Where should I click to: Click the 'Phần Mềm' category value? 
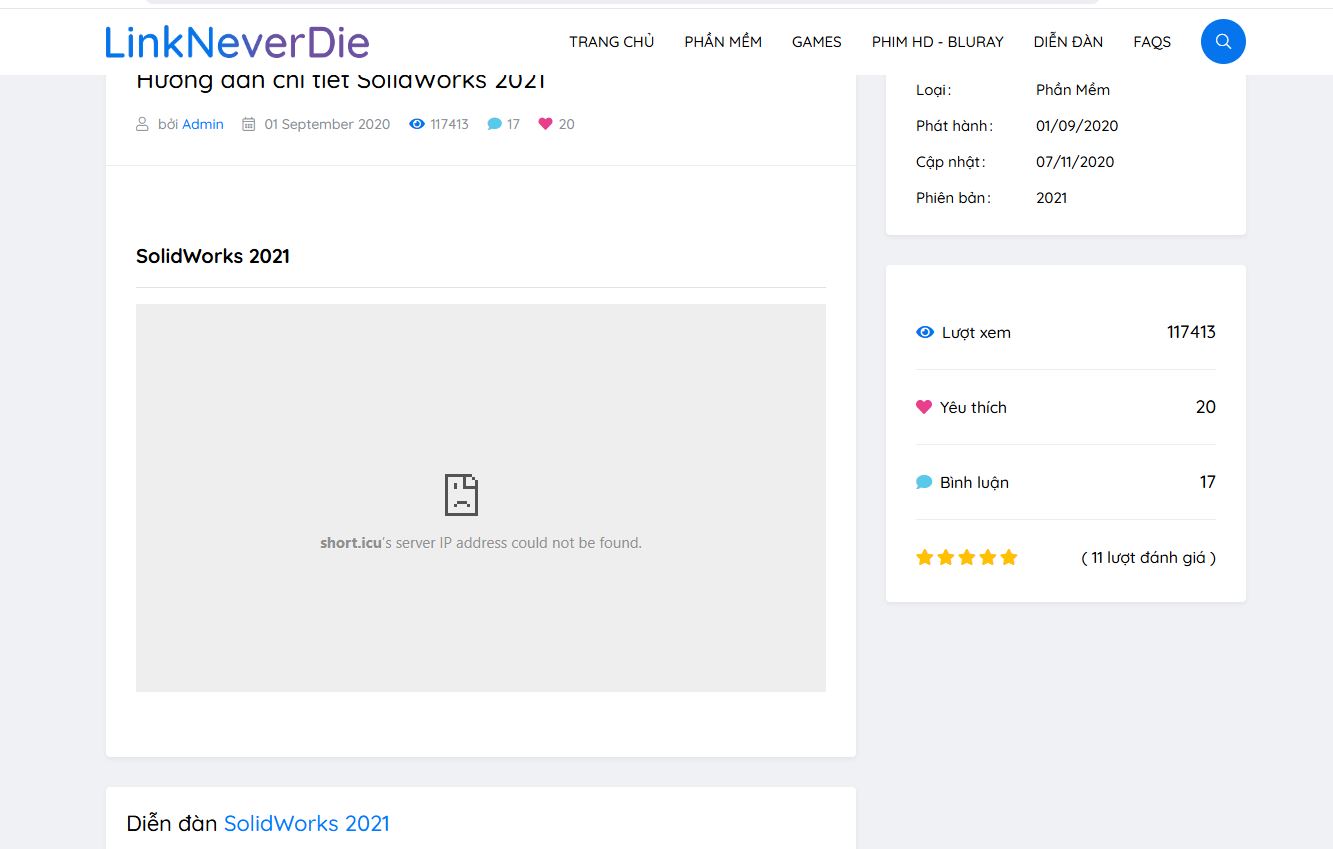(x=1073, y=90)
